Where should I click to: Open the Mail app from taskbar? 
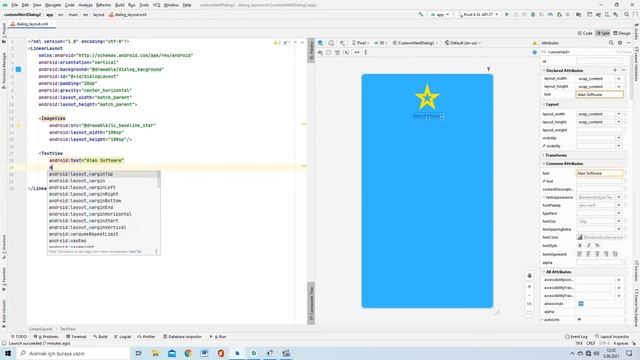pyautogui.click(x=172, y=353)
